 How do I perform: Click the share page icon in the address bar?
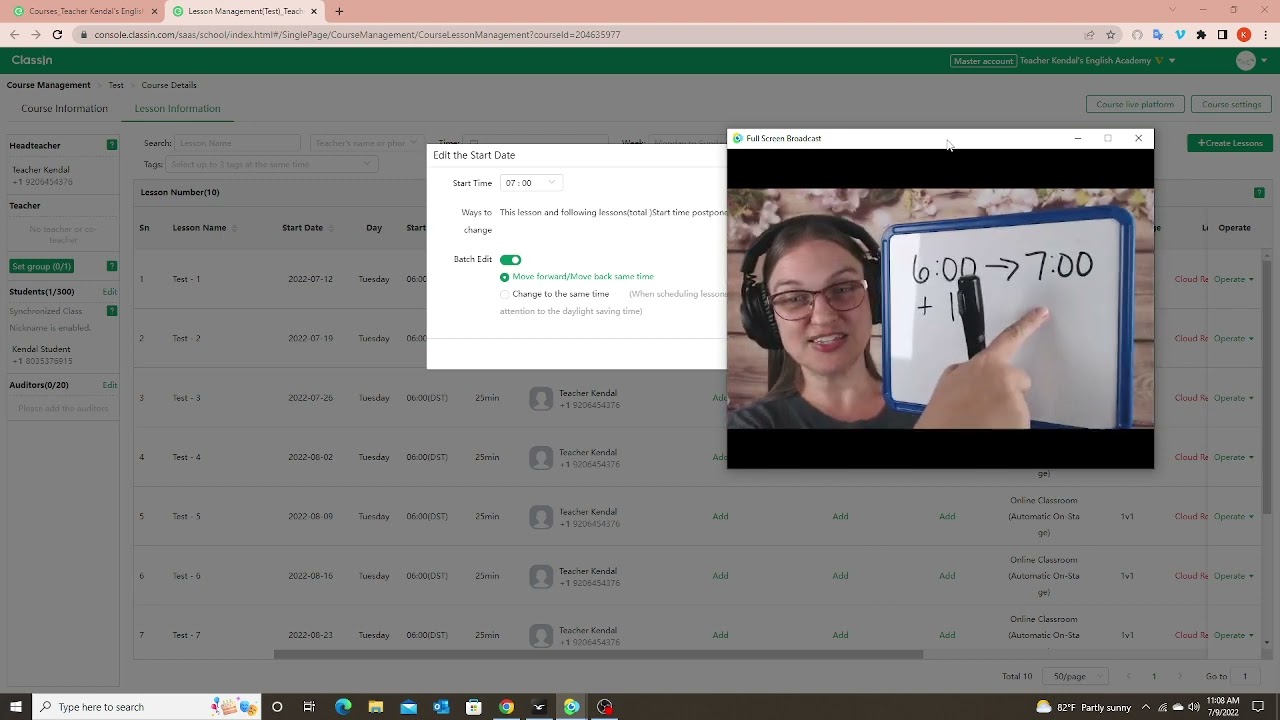point(1089,34)
